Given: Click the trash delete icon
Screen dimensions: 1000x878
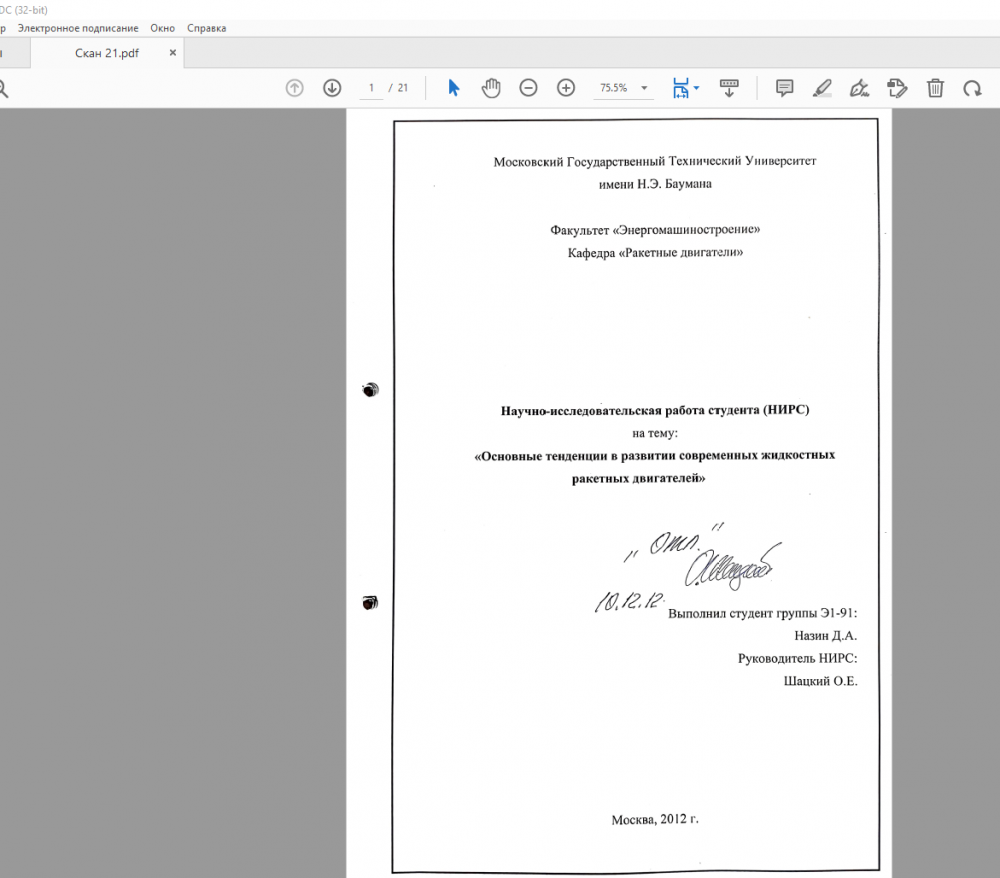Looking at the screenshot, I should [x=935, y=88].
